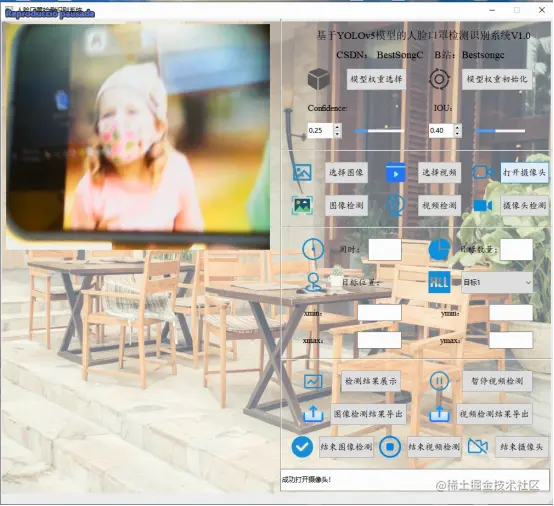
Task: Maximize the application window
Action: pos(517,10)
